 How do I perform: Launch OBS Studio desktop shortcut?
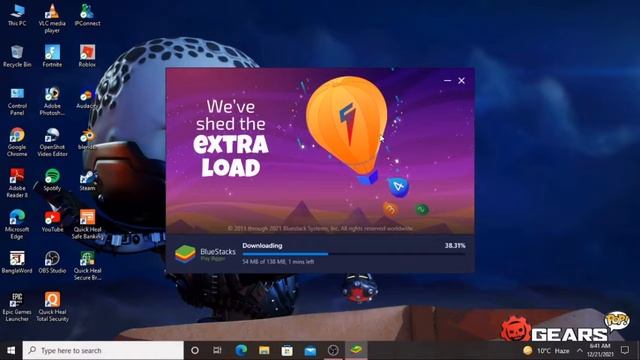coord(52,262)
